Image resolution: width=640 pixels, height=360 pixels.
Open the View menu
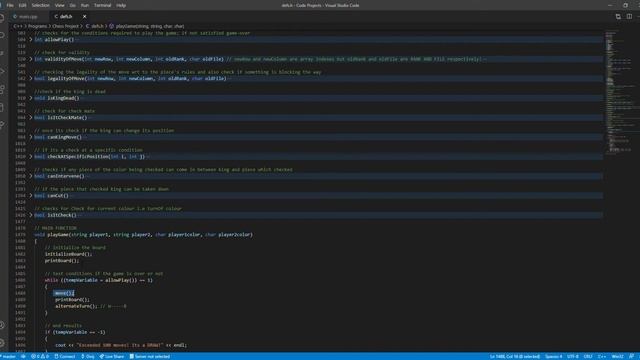click(60, 5)
